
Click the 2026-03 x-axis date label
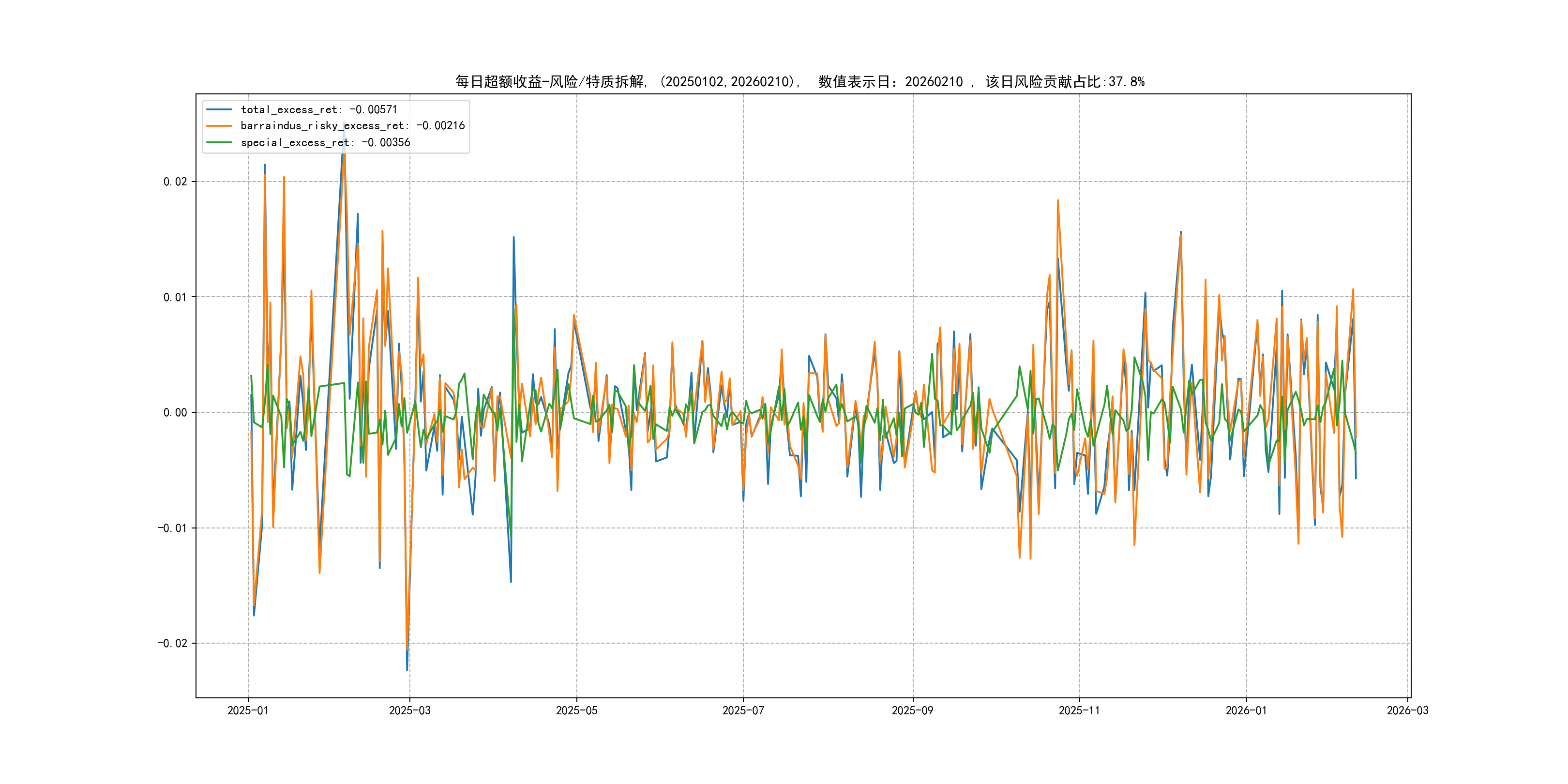[1407, 710]
